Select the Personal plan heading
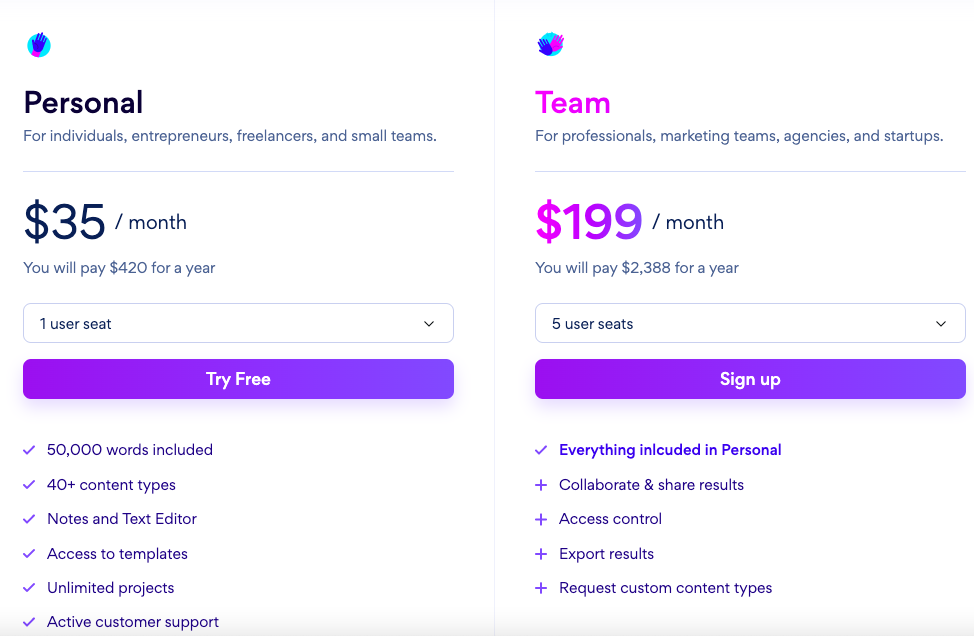Image resolution: width=974 pixels, height=636 pixels. pos(83,102)
